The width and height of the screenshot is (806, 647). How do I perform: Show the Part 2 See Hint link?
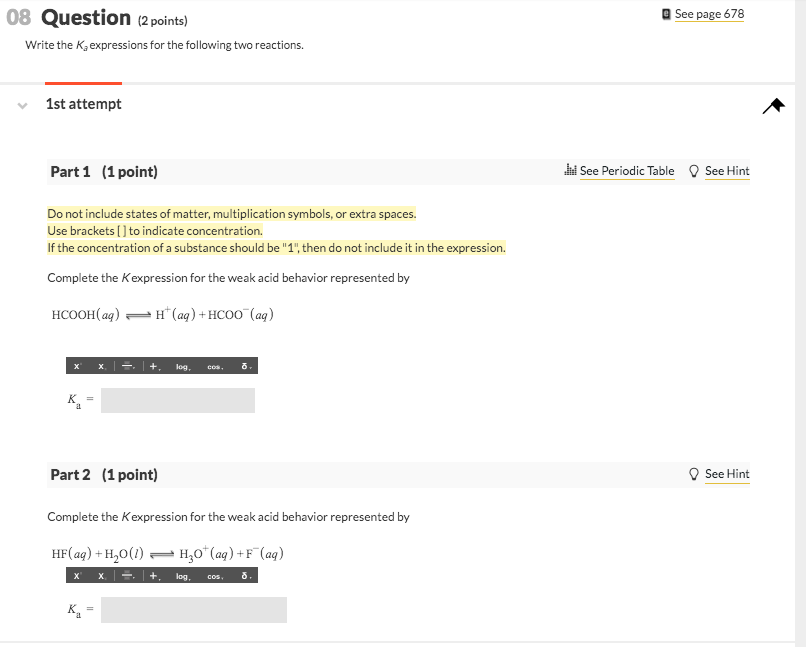727,474
